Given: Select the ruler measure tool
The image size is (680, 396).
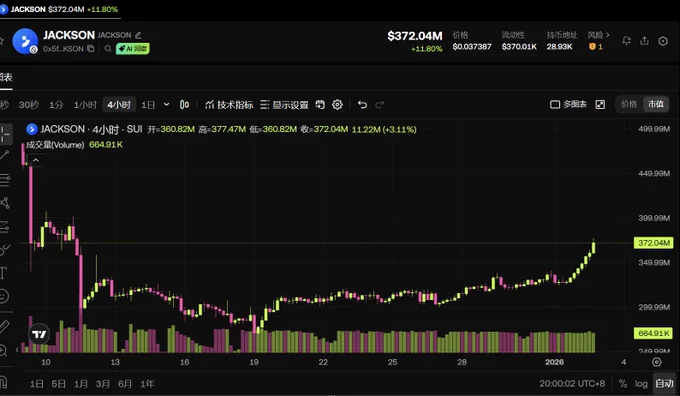Looking at the screenshot, I should [4, 327].
